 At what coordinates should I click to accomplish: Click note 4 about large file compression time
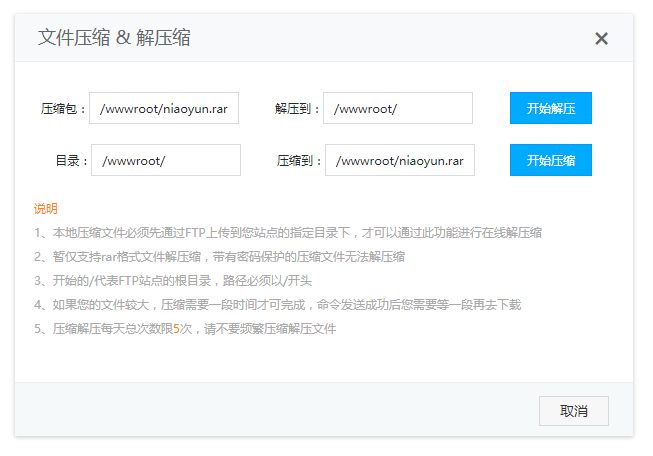tap(277, 305)
